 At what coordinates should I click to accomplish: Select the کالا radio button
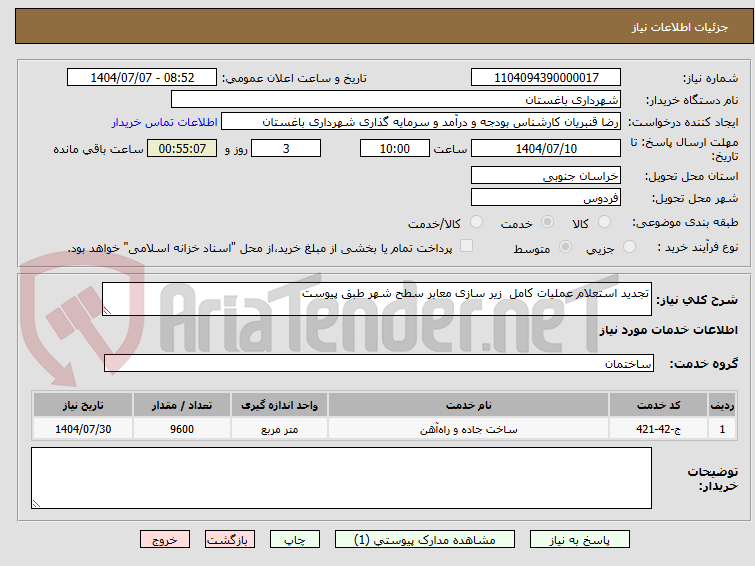(x=604, y=222)
